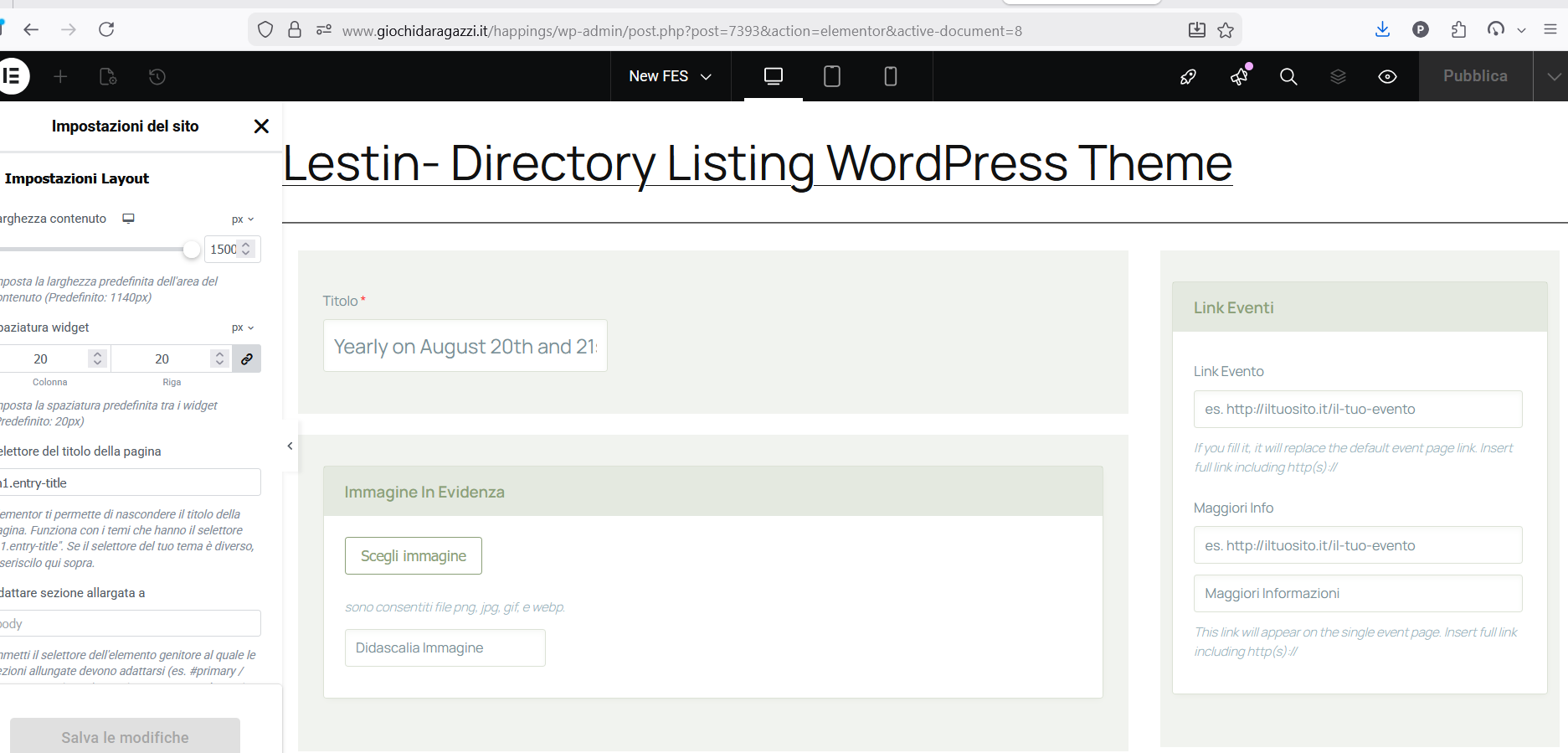Click the rocket launch icon

tap(1188, 76)
